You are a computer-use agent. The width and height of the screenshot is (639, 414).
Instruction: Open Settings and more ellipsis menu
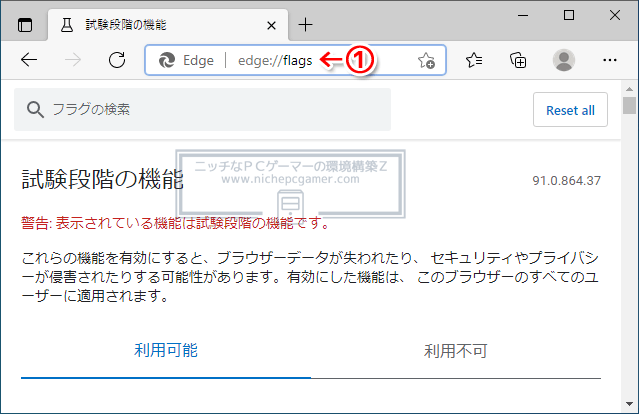pos(610,60)
